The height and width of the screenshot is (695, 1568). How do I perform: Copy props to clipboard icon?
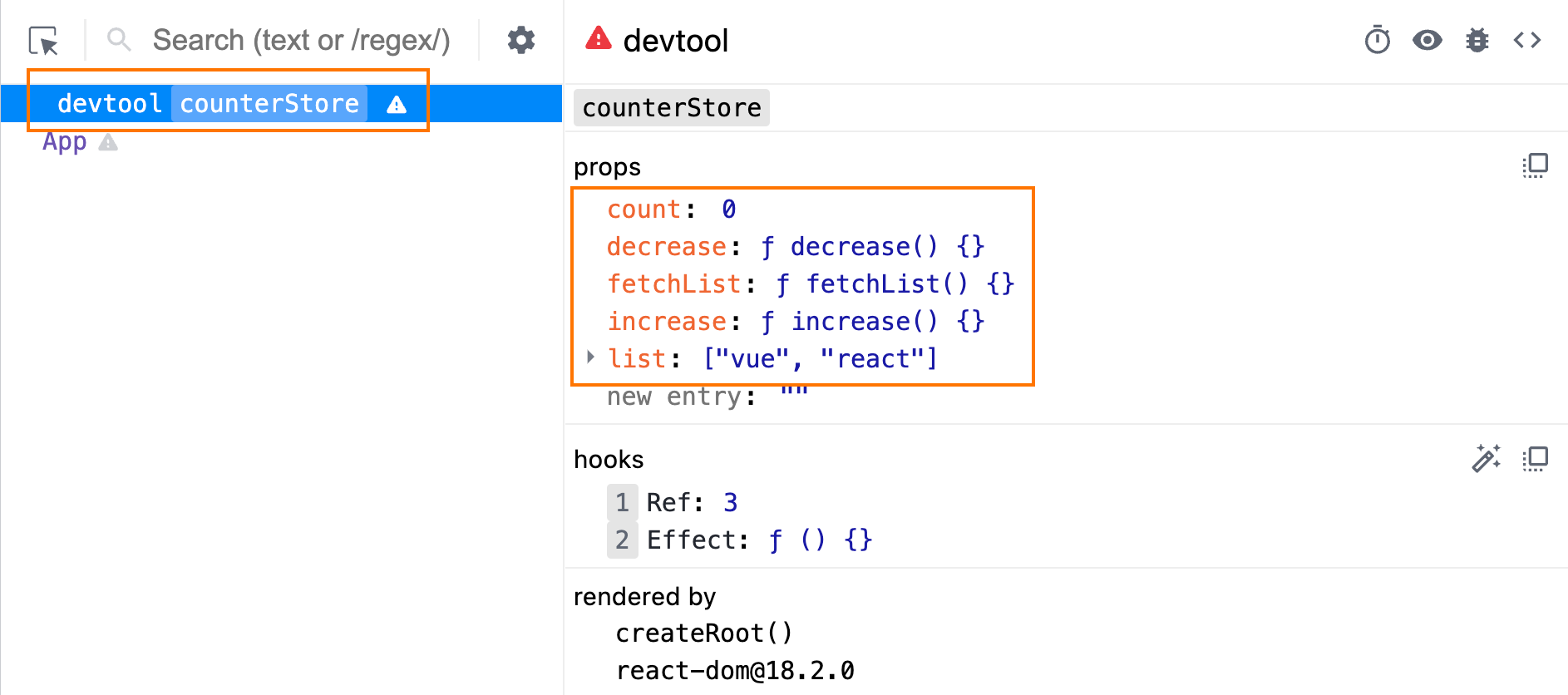pos(1535,166)
